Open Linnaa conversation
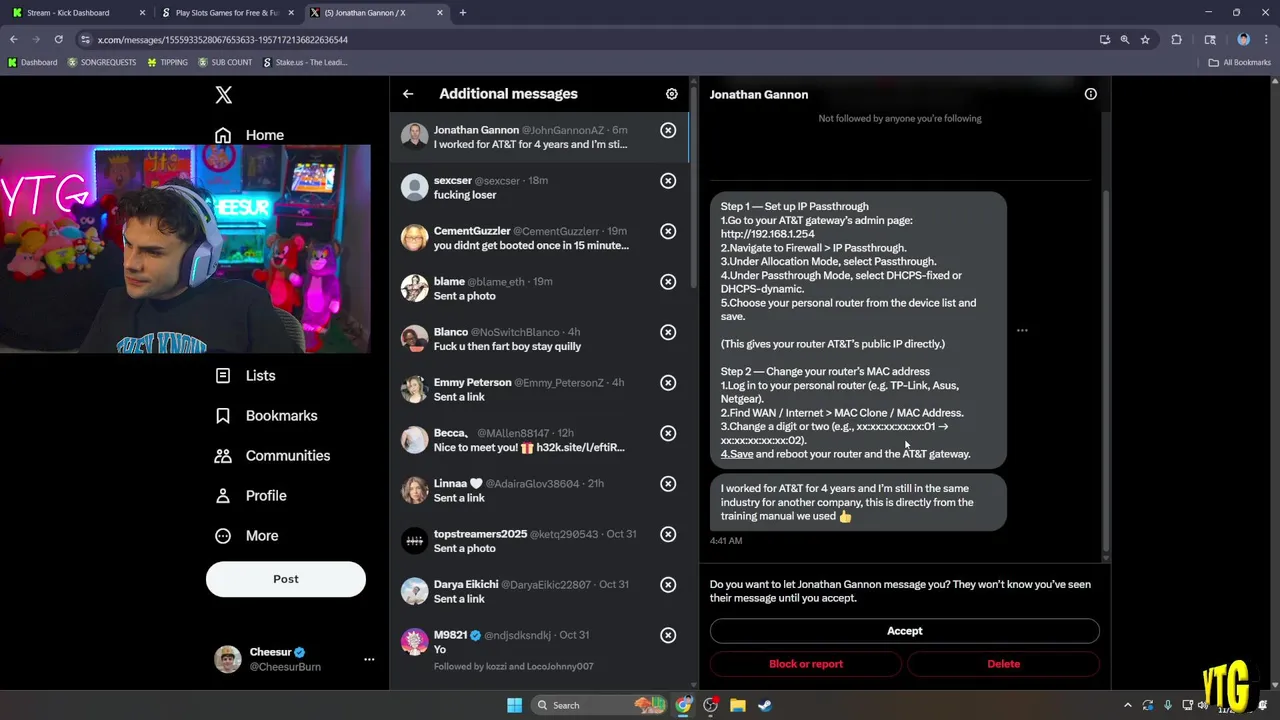Image resolution: width=1280 pixels, height=720 pixels. (539, 491)
